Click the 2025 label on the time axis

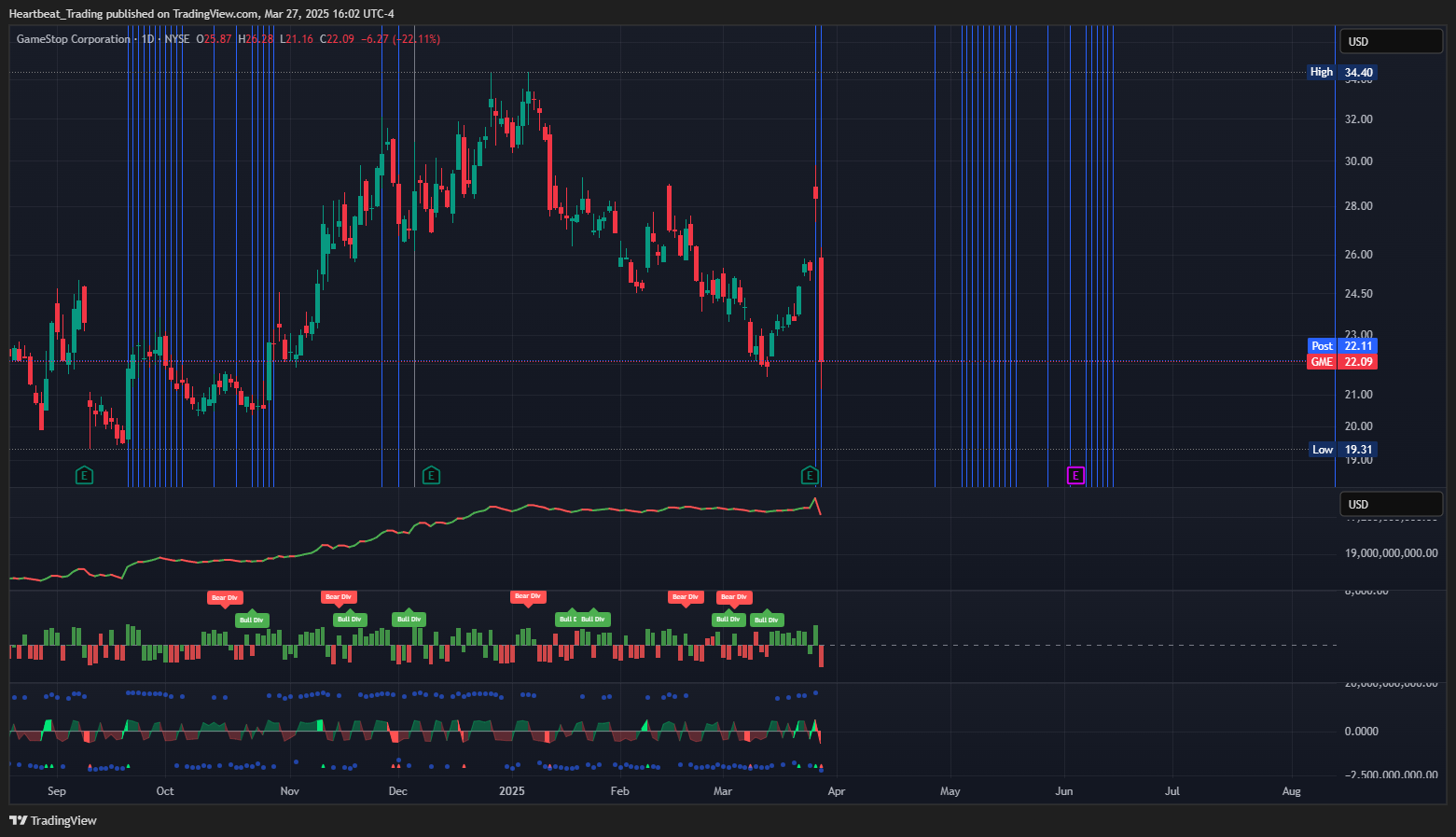[512, 791]
